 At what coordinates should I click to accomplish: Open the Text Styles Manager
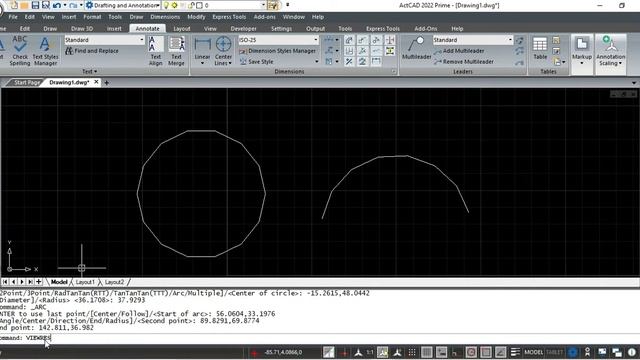click(45, 51)
